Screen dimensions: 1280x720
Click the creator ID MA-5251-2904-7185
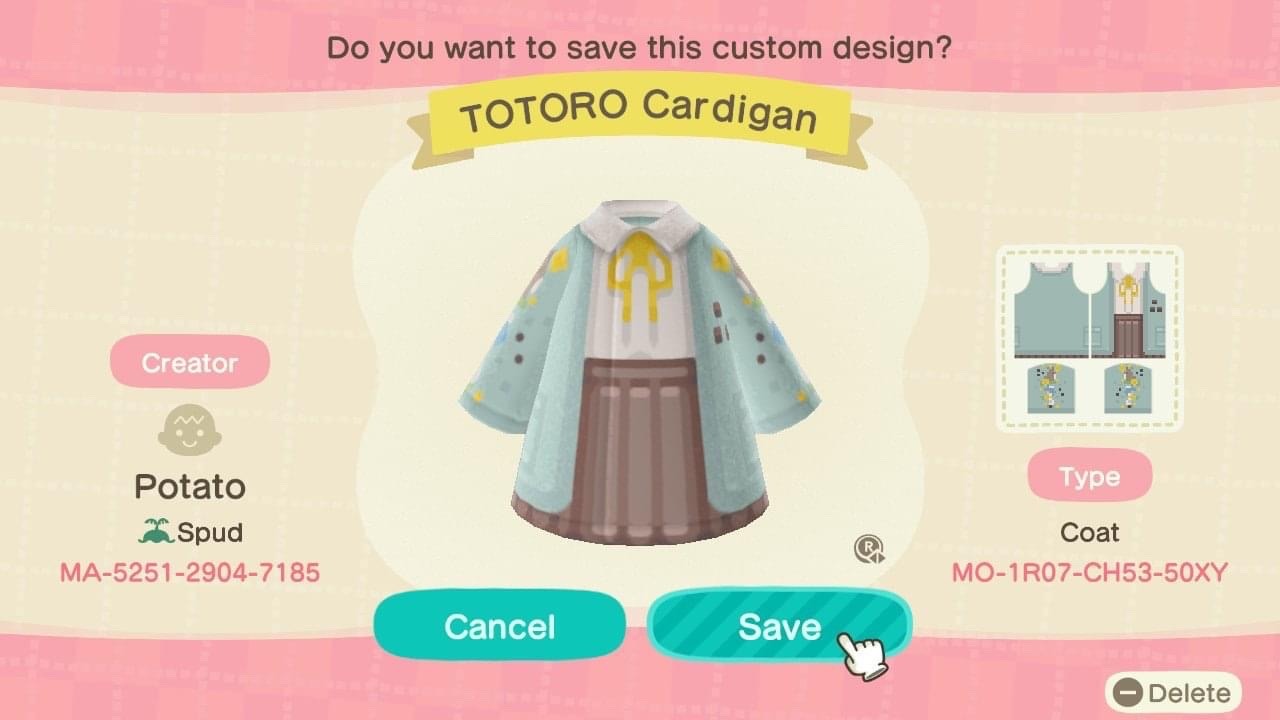click(x=190, y=573)
